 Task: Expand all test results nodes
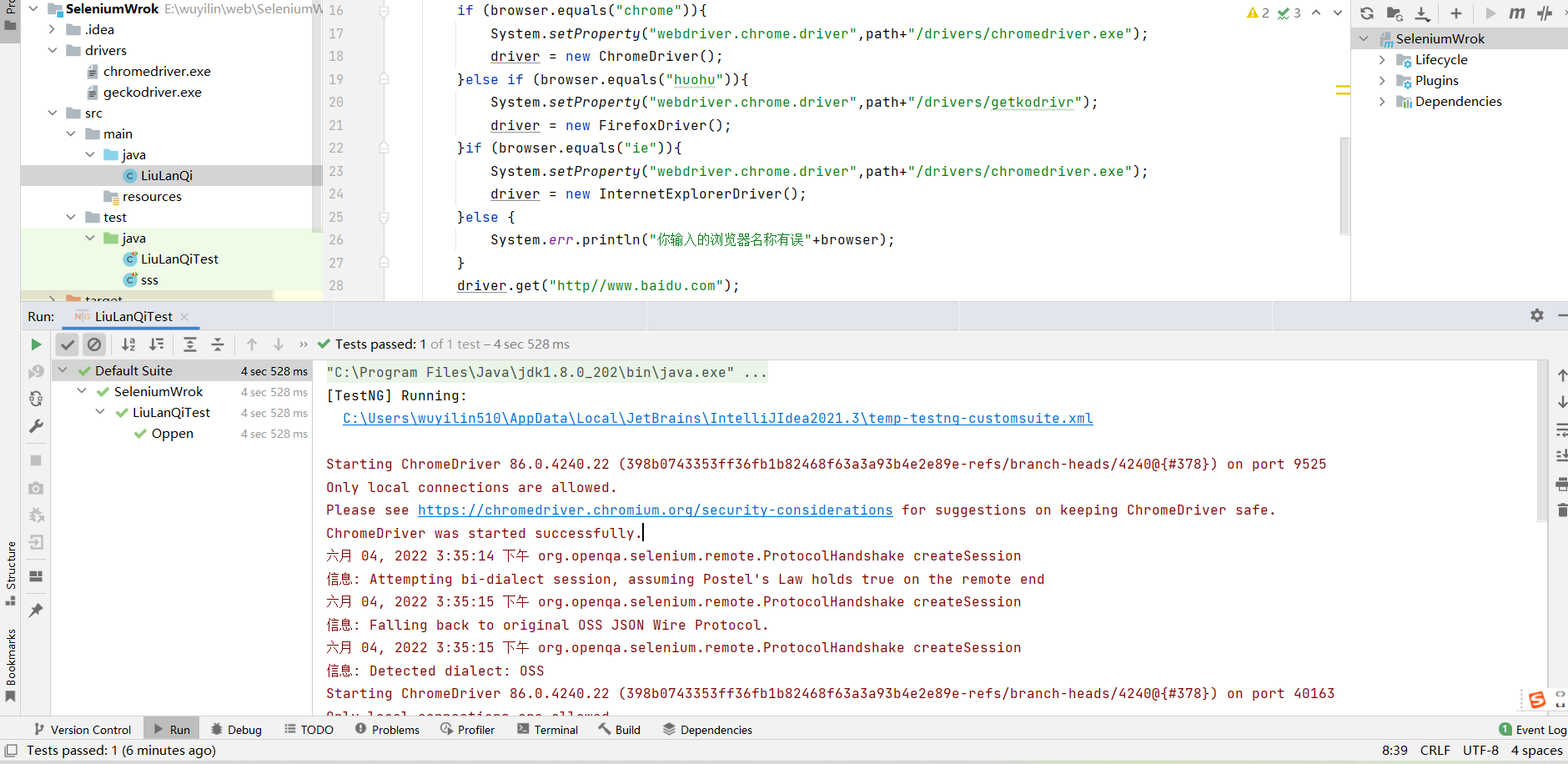(x=190, y=344)
